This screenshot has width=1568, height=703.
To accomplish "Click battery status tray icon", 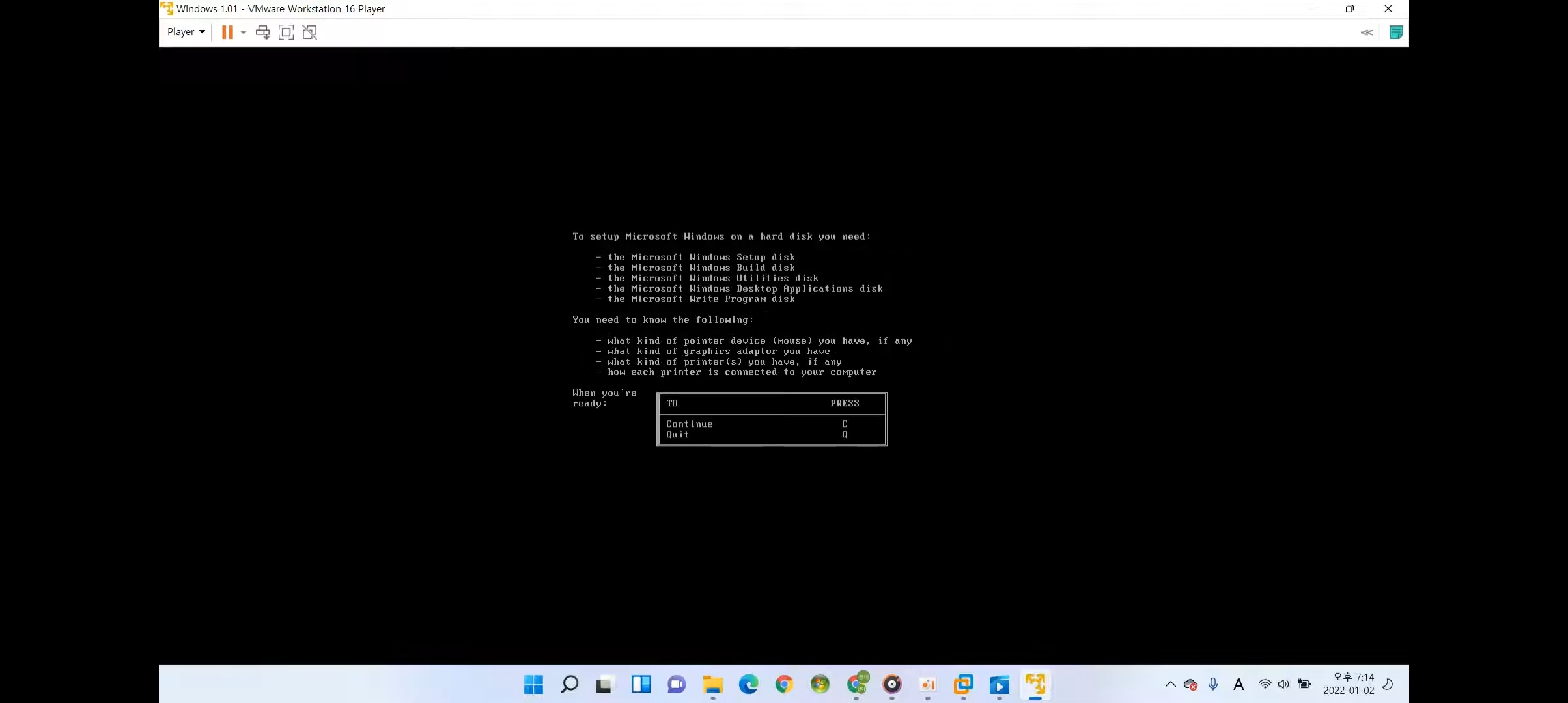I will tap(1304, 684).
